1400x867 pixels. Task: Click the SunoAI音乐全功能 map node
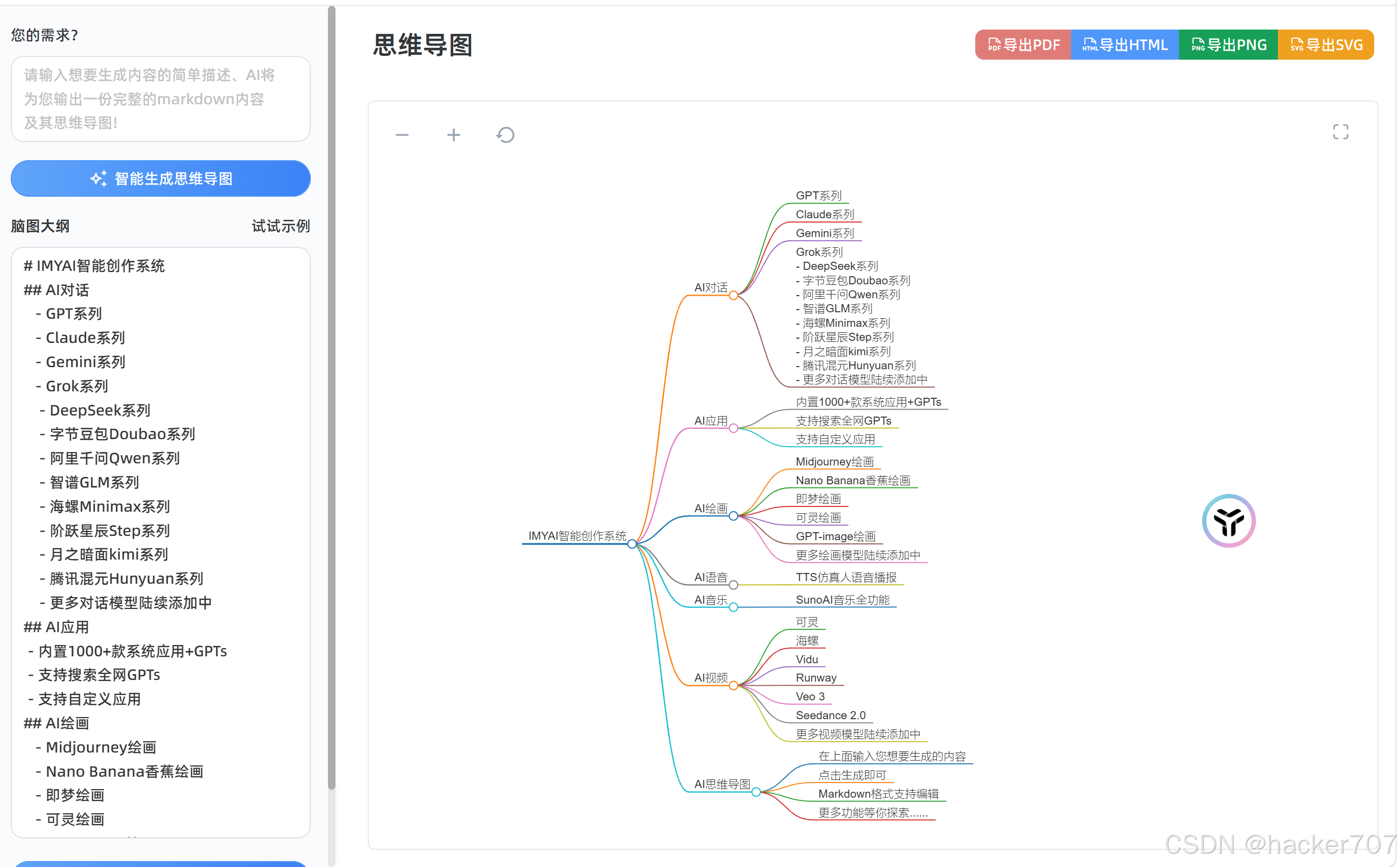pyautogui.click(x=842, y=600)
